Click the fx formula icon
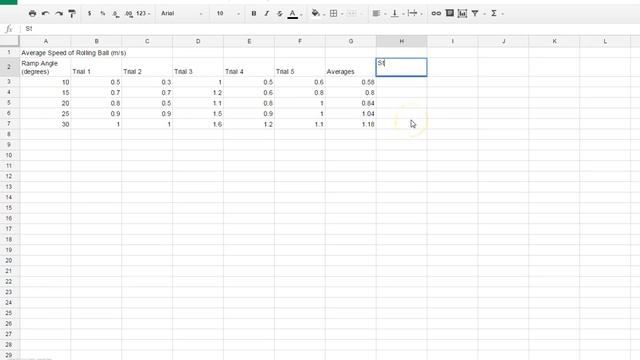640x360 pixels. coord(9,29)
